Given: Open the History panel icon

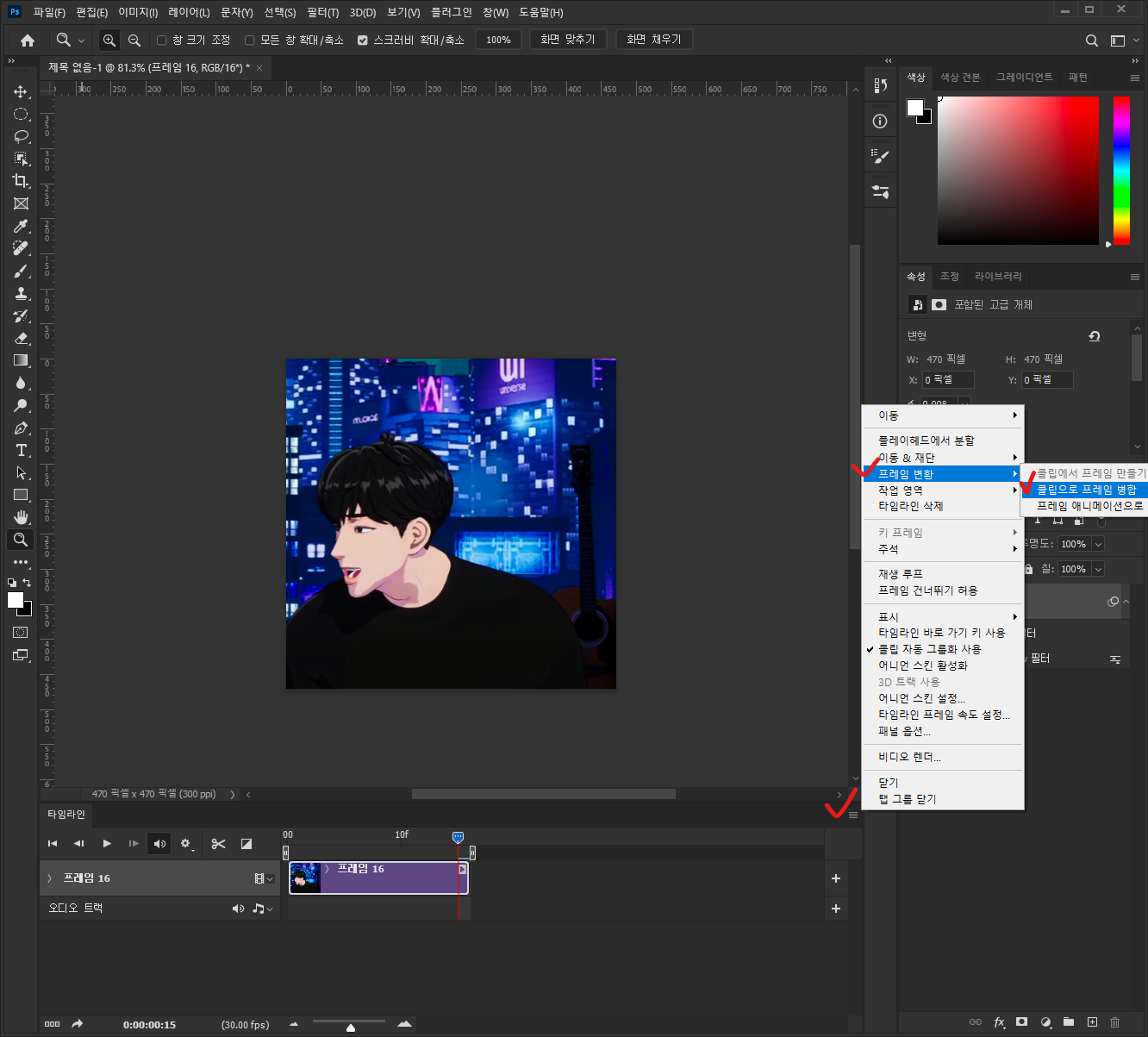Looking at the screenshot, I should pyautogui.click(x=880, y=85).
